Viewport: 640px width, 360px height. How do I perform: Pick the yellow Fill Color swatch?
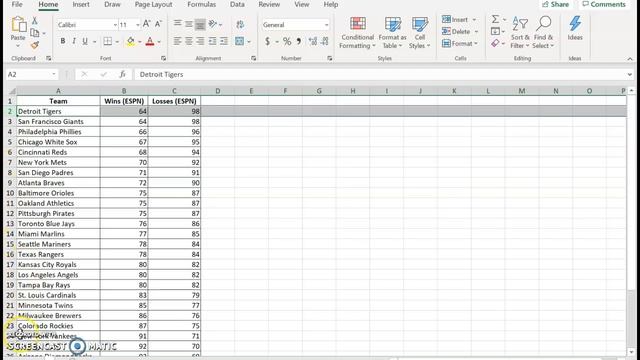(x=131, y=41)
